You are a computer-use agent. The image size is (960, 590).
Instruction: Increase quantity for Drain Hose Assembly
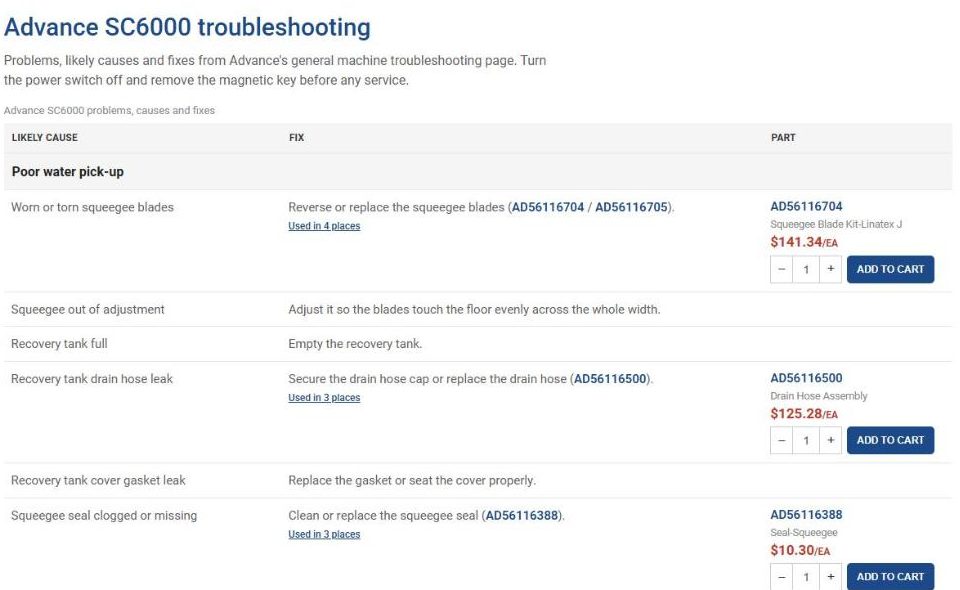click(x=830, y=441)
